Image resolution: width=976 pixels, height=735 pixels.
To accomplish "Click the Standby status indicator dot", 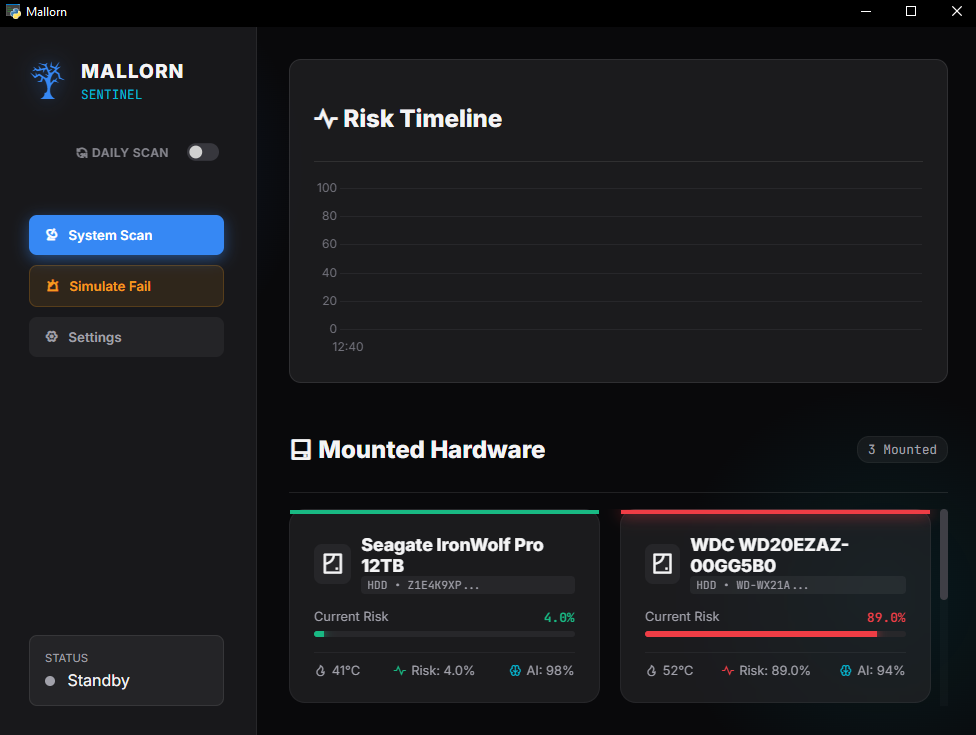I will 51,681.
